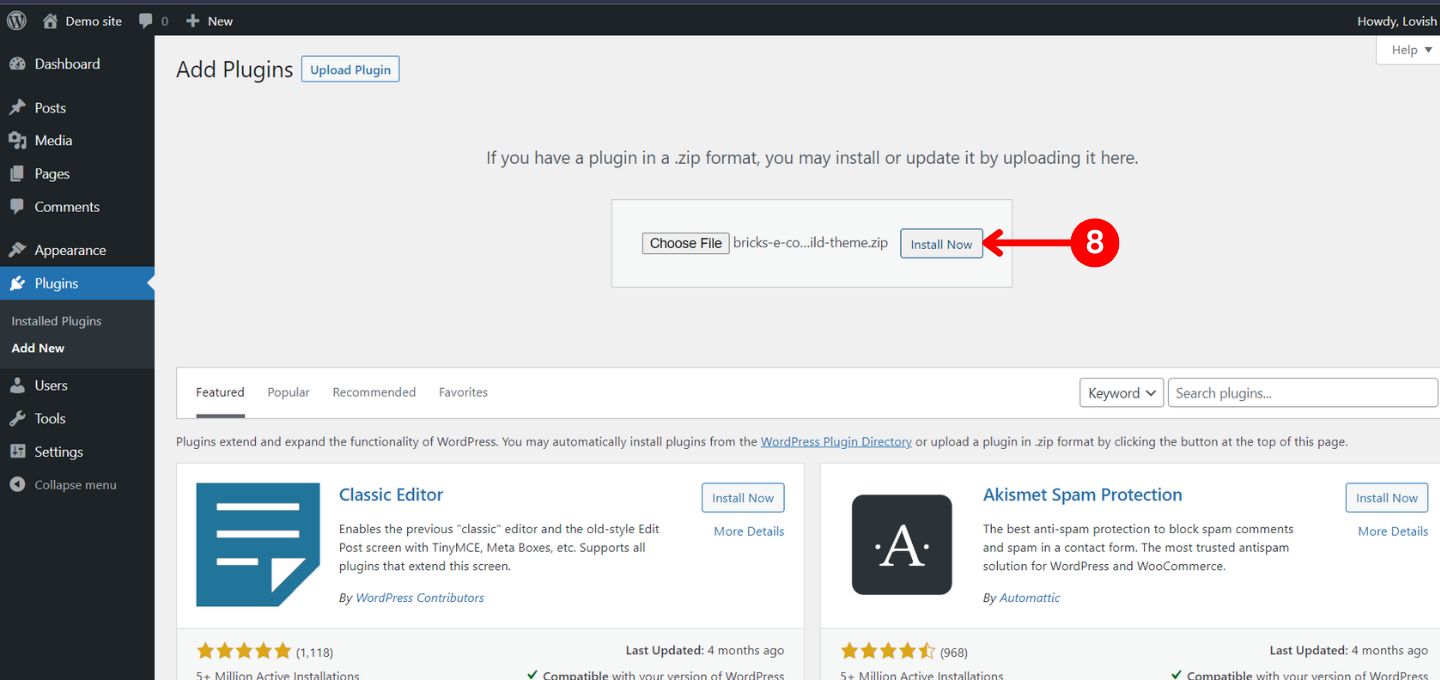Click the Pages icon in sidebar
Image resolution: width=1440 pixels, height=680 pixels.
17,174
